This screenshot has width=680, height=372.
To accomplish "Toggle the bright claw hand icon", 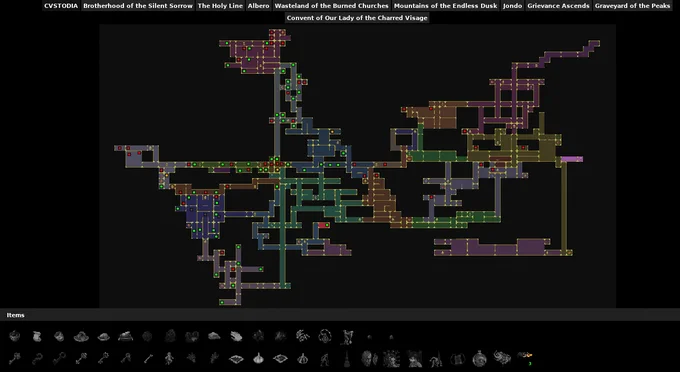I will tap(236, 336).
